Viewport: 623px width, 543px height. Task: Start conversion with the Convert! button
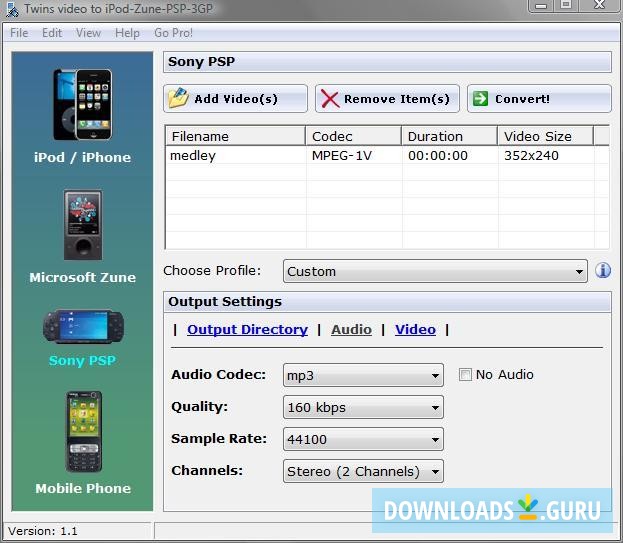click(539, 99)
